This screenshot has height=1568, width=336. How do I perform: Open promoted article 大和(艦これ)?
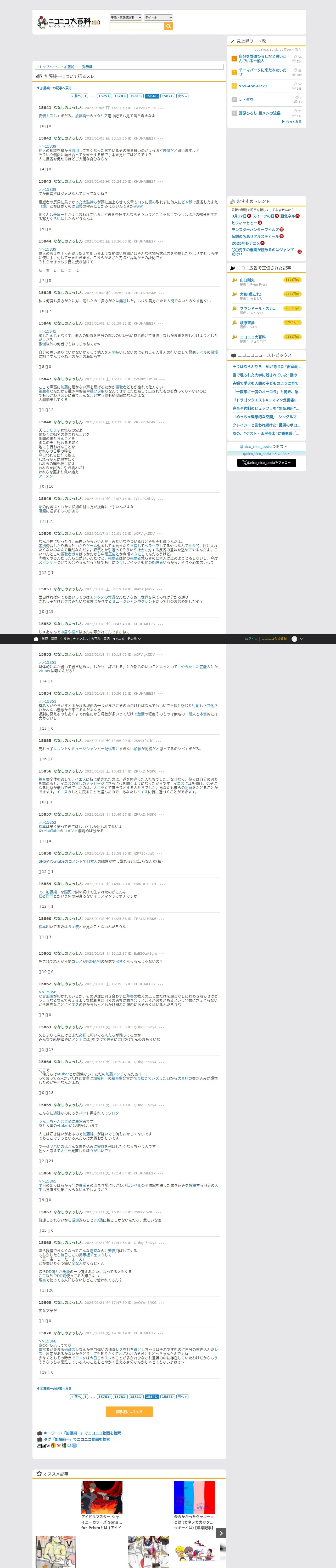251,294
